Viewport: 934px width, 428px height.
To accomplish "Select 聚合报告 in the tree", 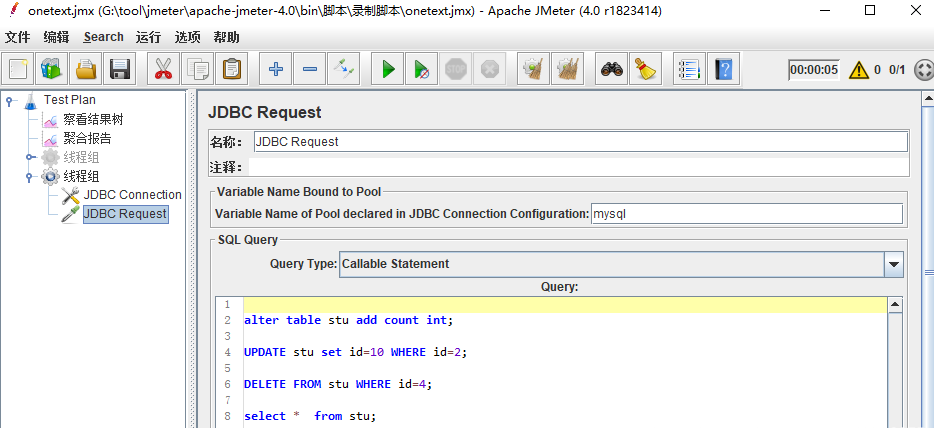I will tap(88, 139).
